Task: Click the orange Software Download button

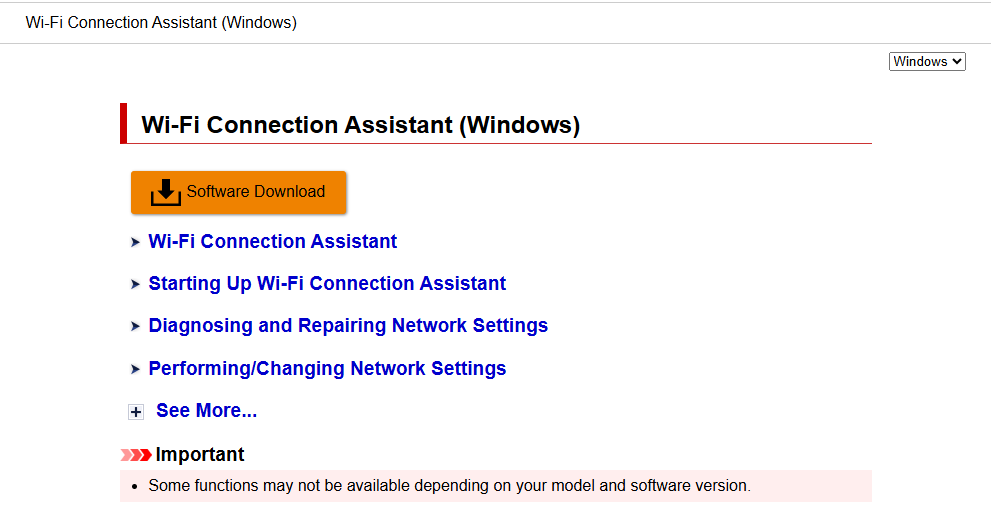Action: (238, 192)
